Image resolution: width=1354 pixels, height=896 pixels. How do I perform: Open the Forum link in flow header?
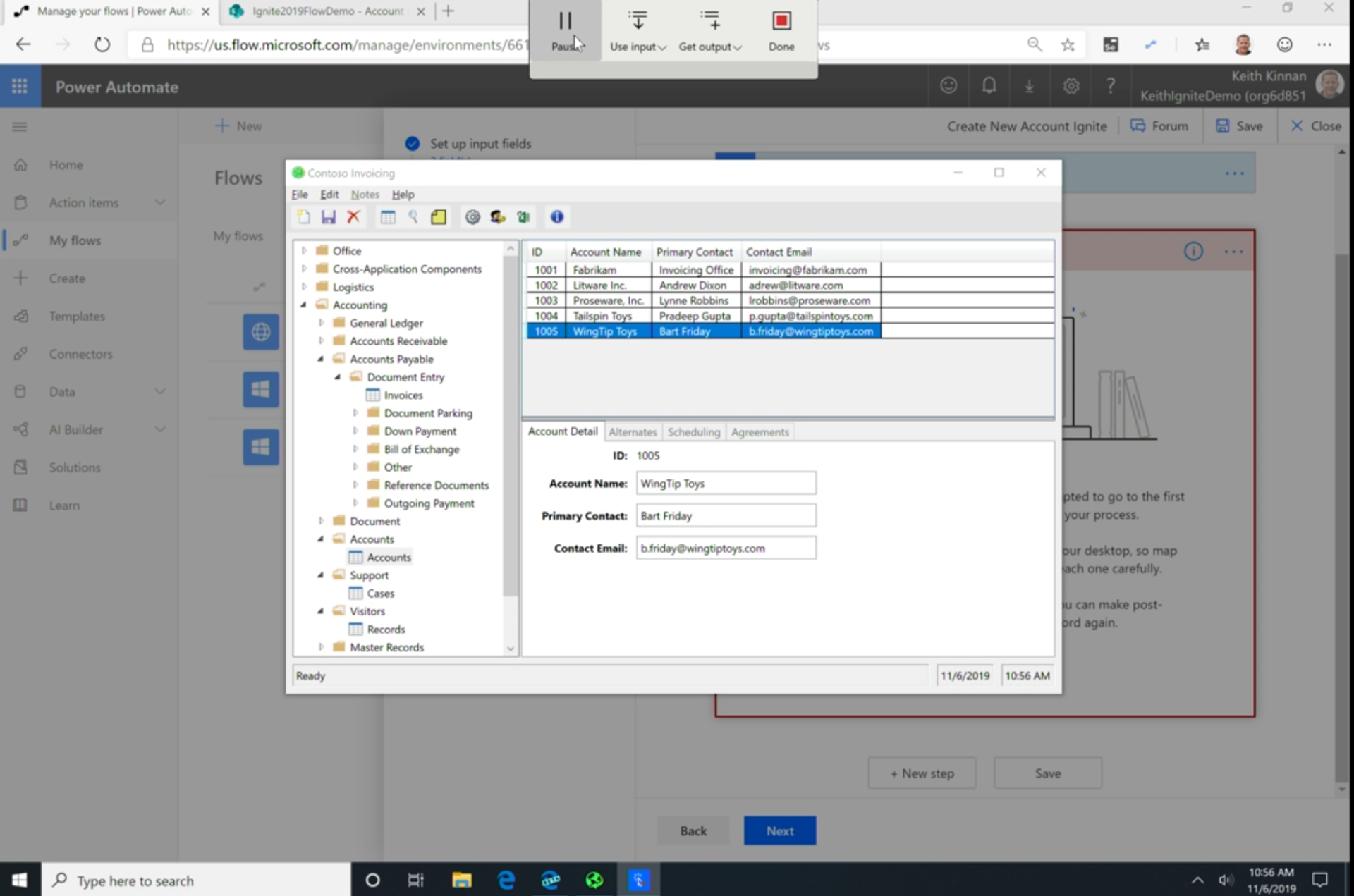pyautogui.click(x=1160, y=126)
